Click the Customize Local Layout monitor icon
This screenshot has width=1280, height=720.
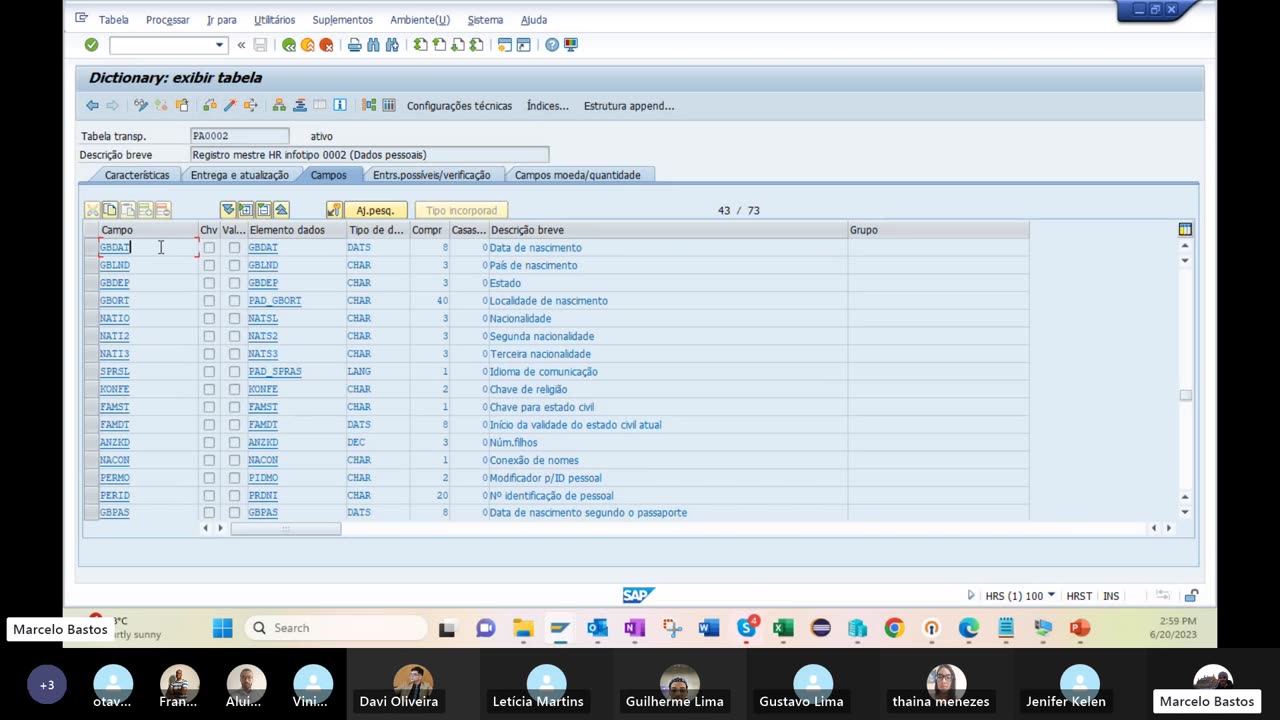click(x=571, y=45)
